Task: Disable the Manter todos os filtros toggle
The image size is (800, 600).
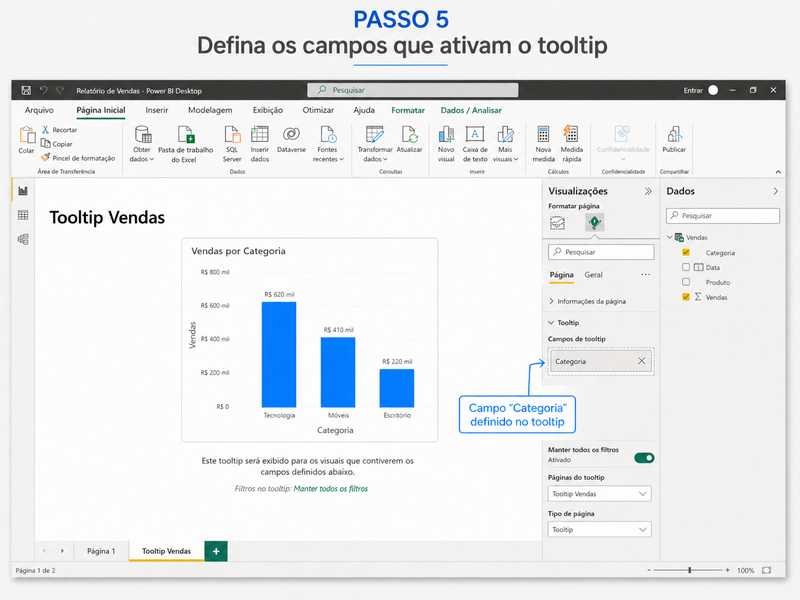Action: (x=646, y=457)
